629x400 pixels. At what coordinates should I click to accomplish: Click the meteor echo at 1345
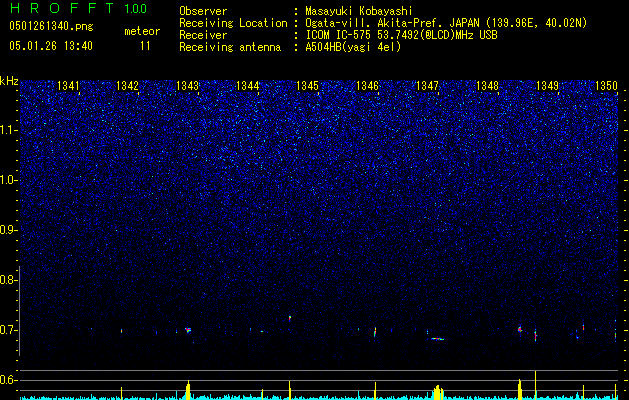tap(290, 319)
